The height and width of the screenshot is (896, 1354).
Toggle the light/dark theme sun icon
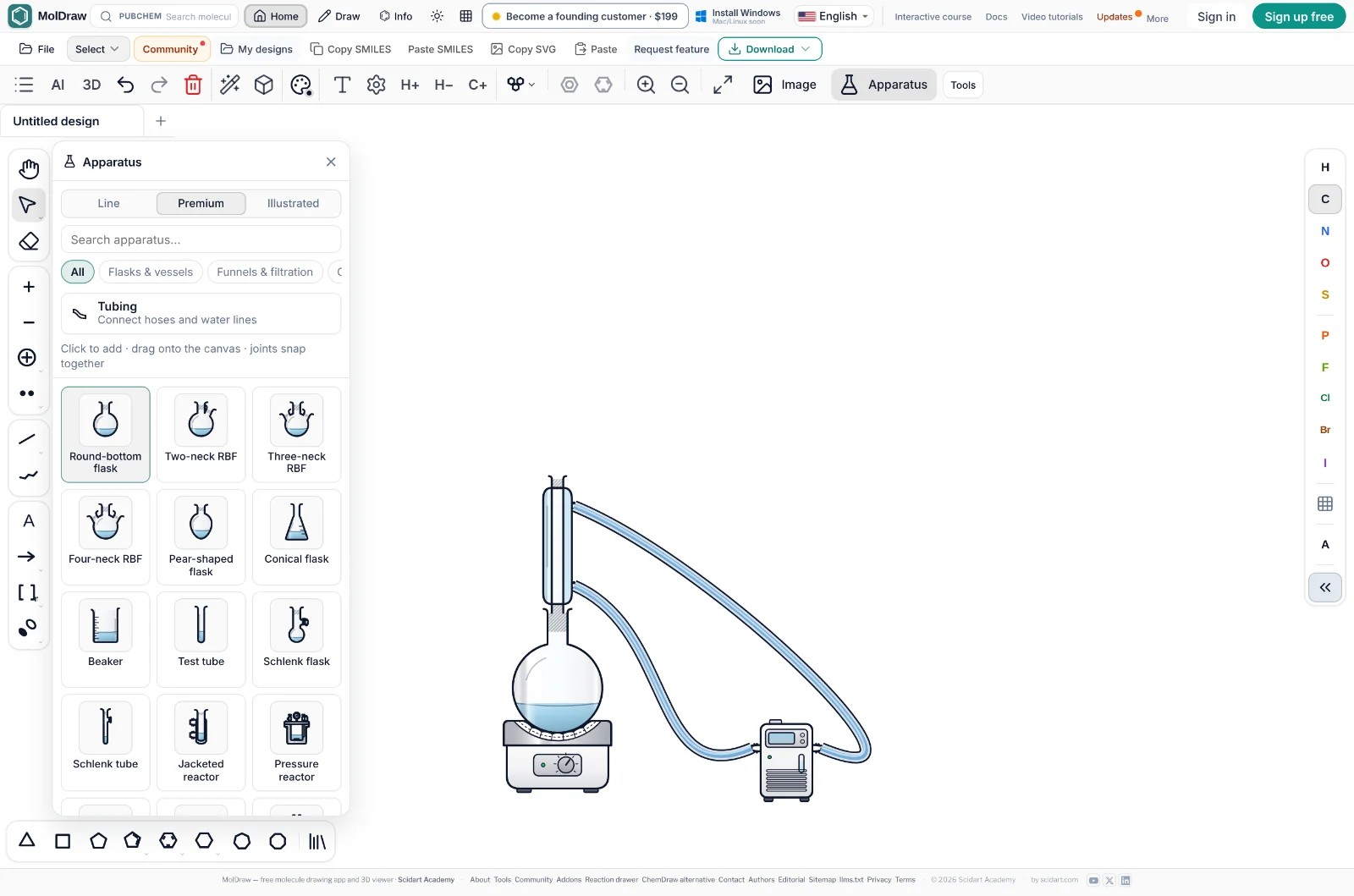(x=437, y=16)
